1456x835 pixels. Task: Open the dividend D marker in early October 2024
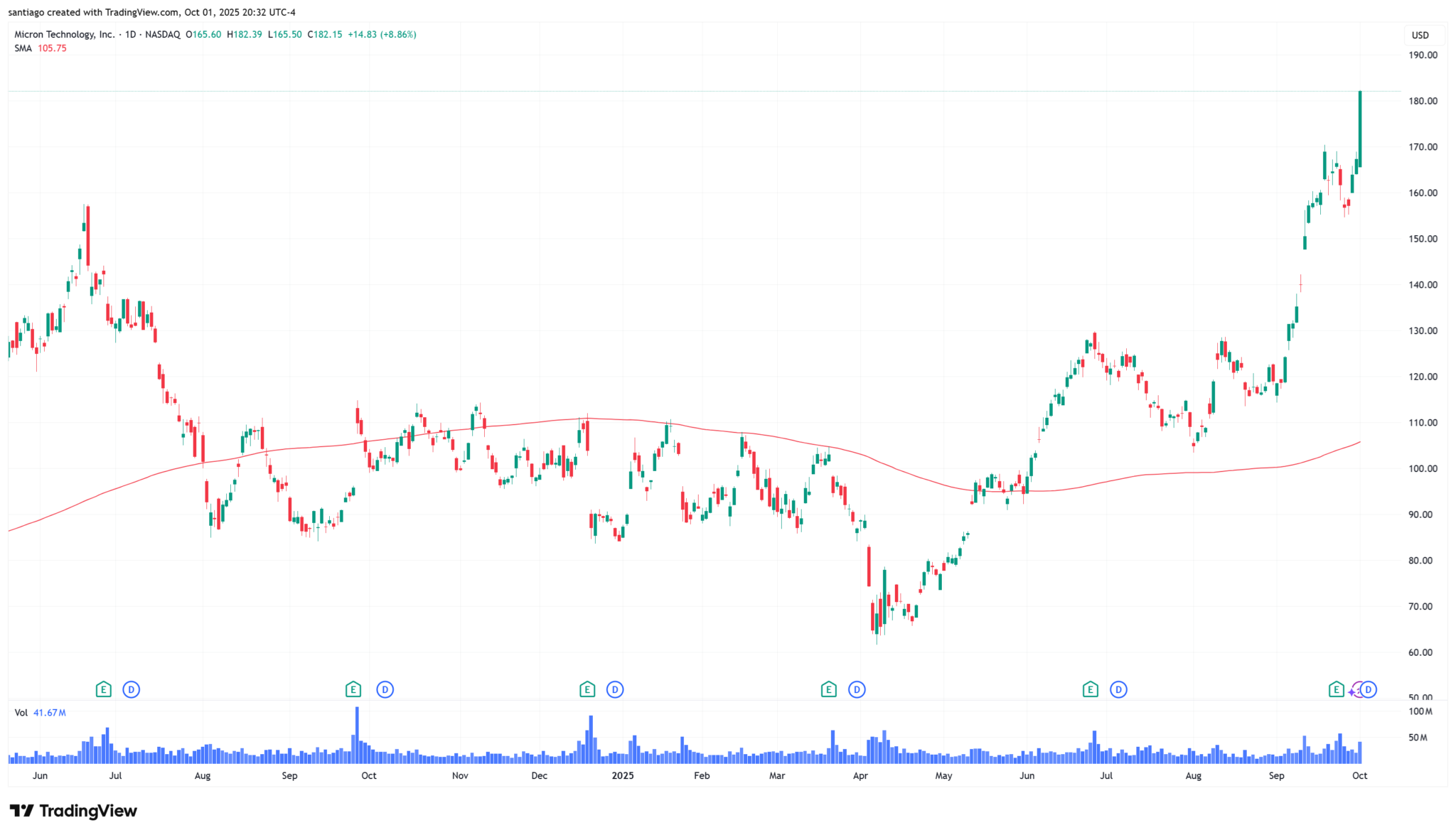(385, 689)
